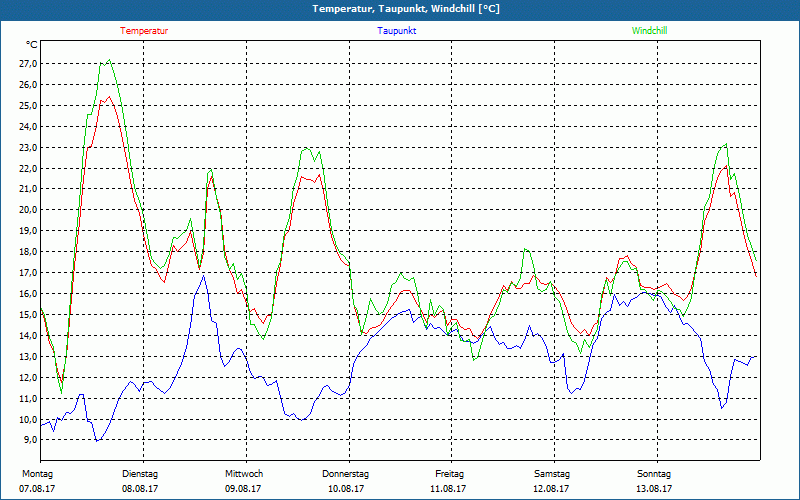The height and width of the screenshot is (500, 800).
Task: Click the Montag day label
Action: click(x=37, y=474)
